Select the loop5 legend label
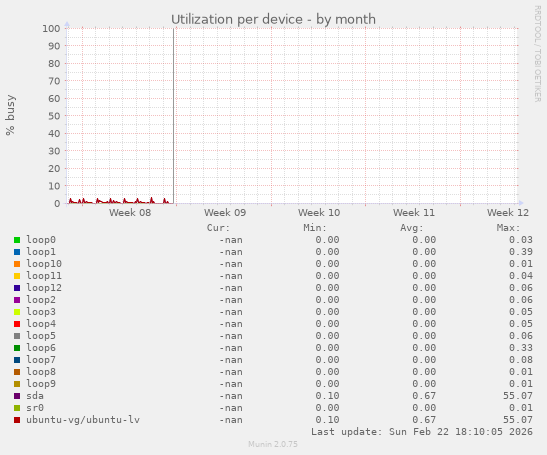Image resolution: width=547 pixels, height=455 pixels. click(41, 336)
